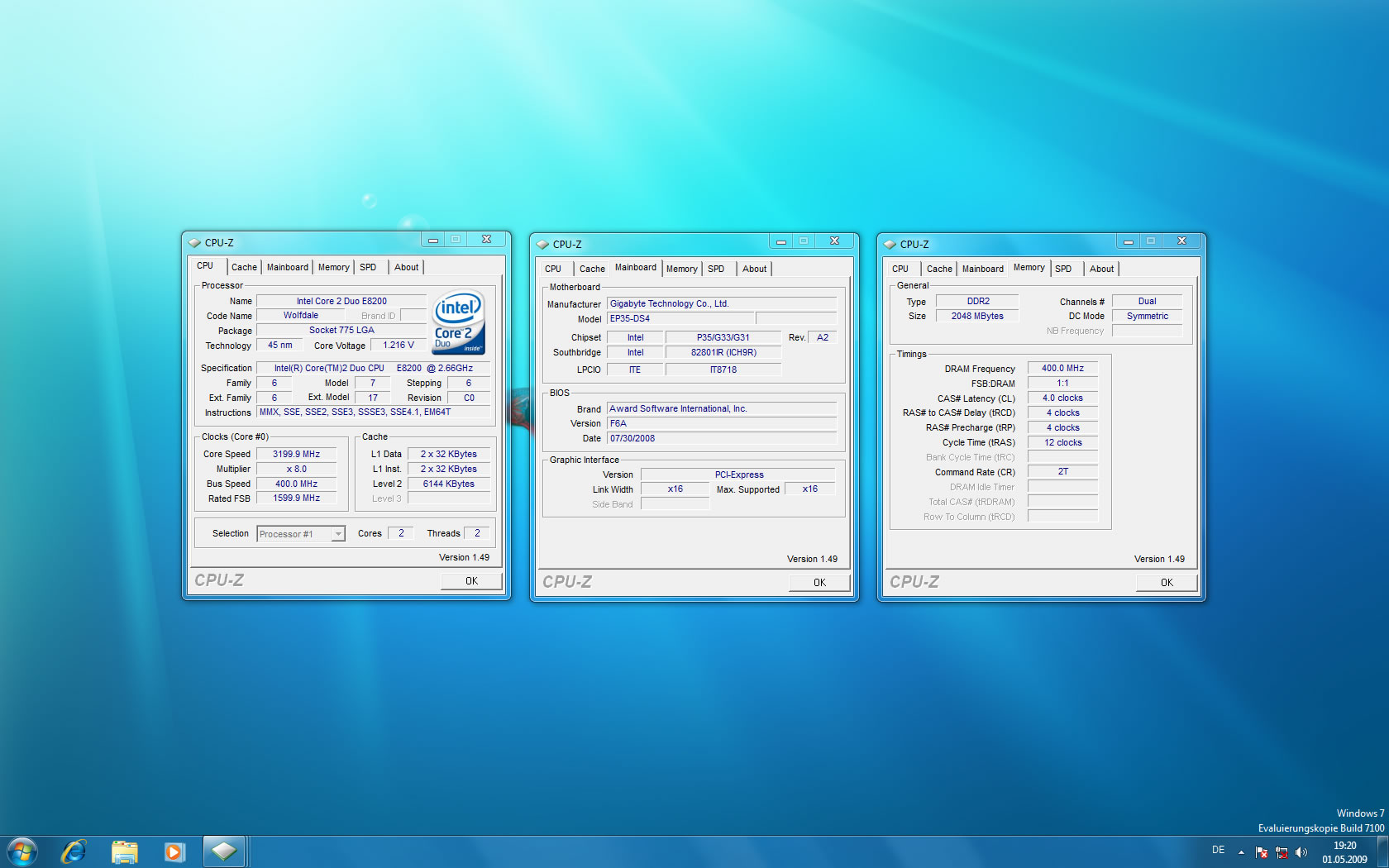The height and width of the screenshot is (868, 1389).
Task: Show hidden tray icons arrow
Action: 1241,852
